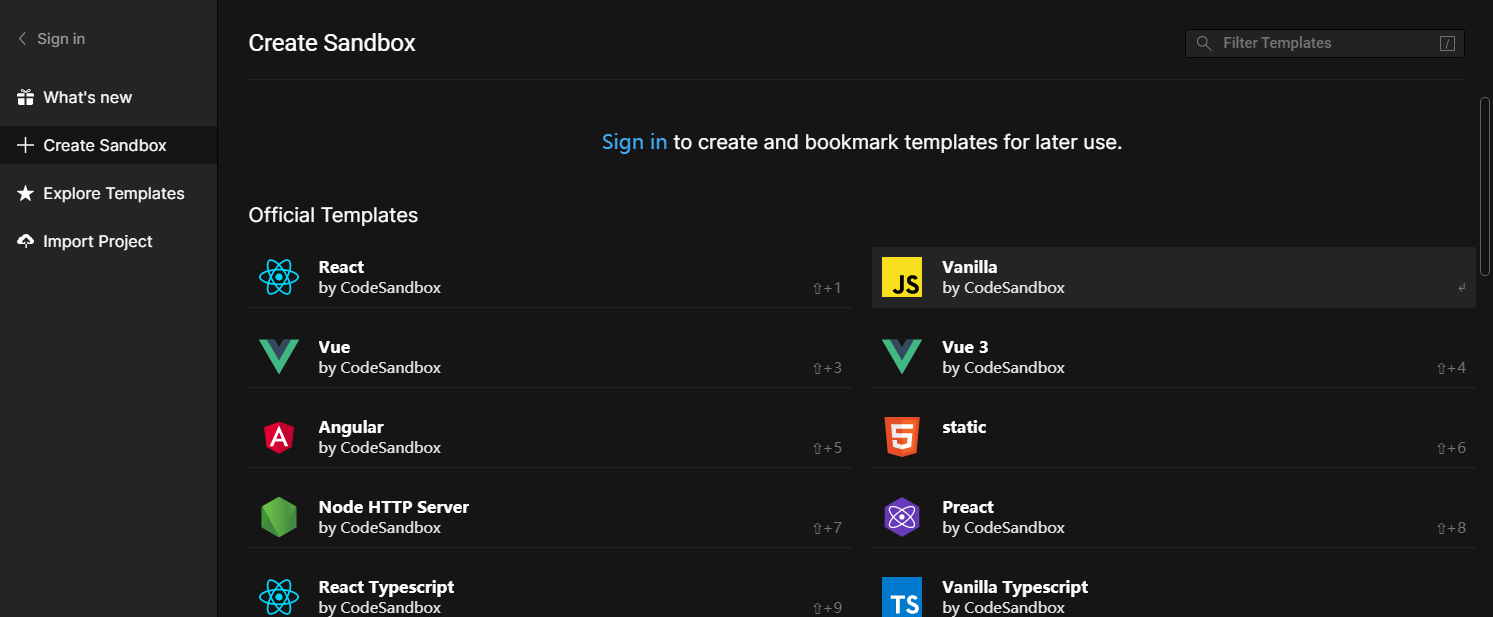
Task: Click the React template atom logo
Action: tap(279, 277)
